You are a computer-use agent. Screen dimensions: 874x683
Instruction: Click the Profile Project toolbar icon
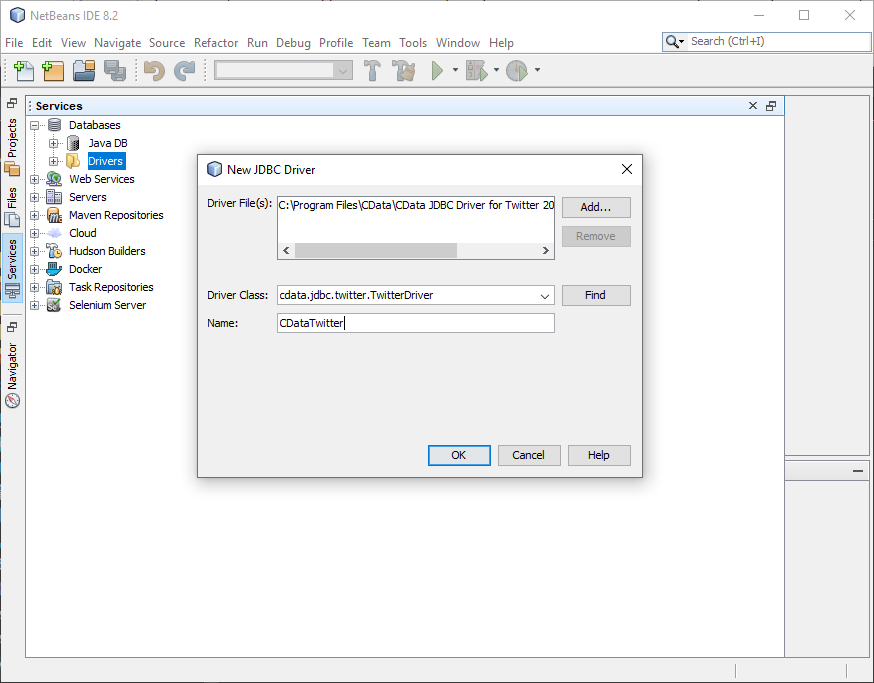click(516, 71)
